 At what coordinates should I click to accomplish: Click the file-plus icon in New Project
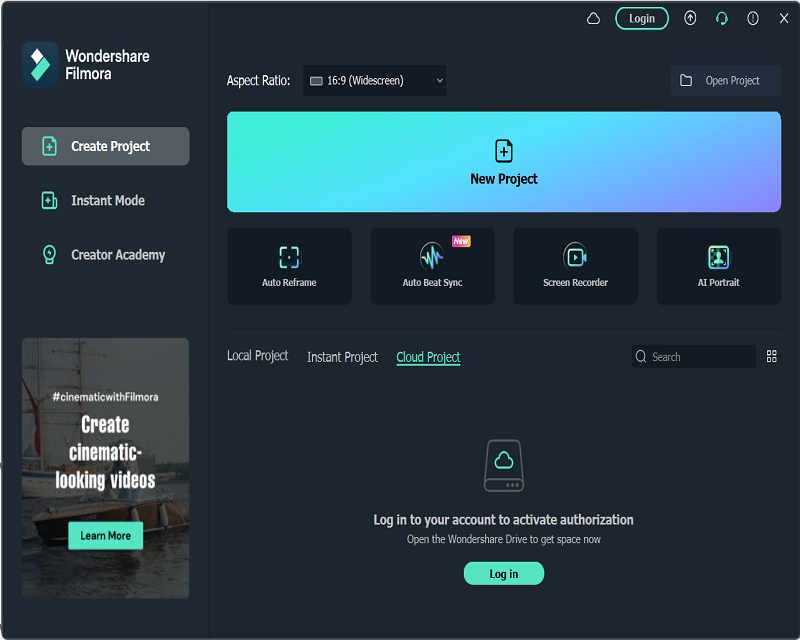tap(504, 151)
